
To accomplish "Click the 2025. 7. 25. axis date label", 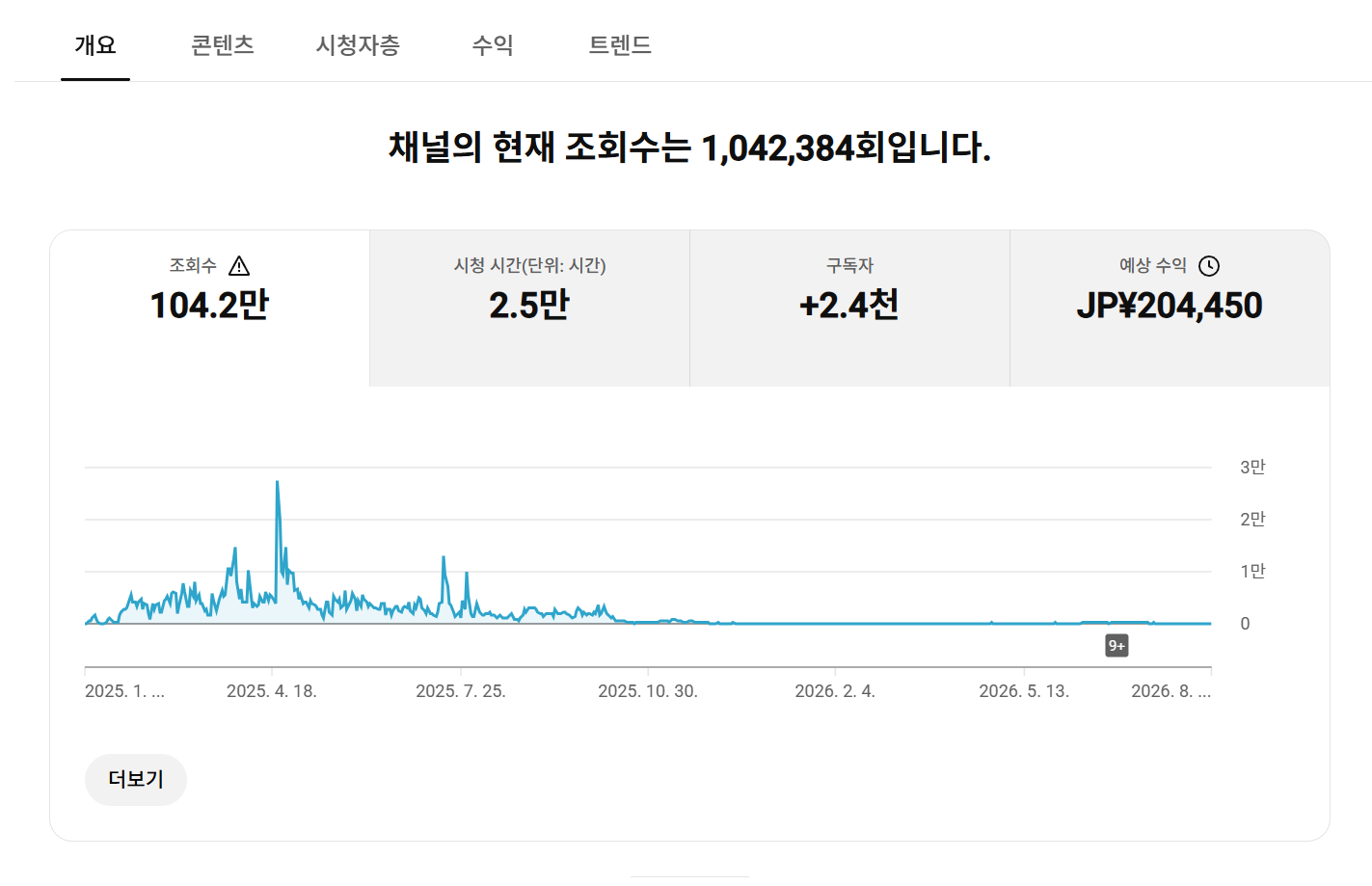I will (461, 691).
